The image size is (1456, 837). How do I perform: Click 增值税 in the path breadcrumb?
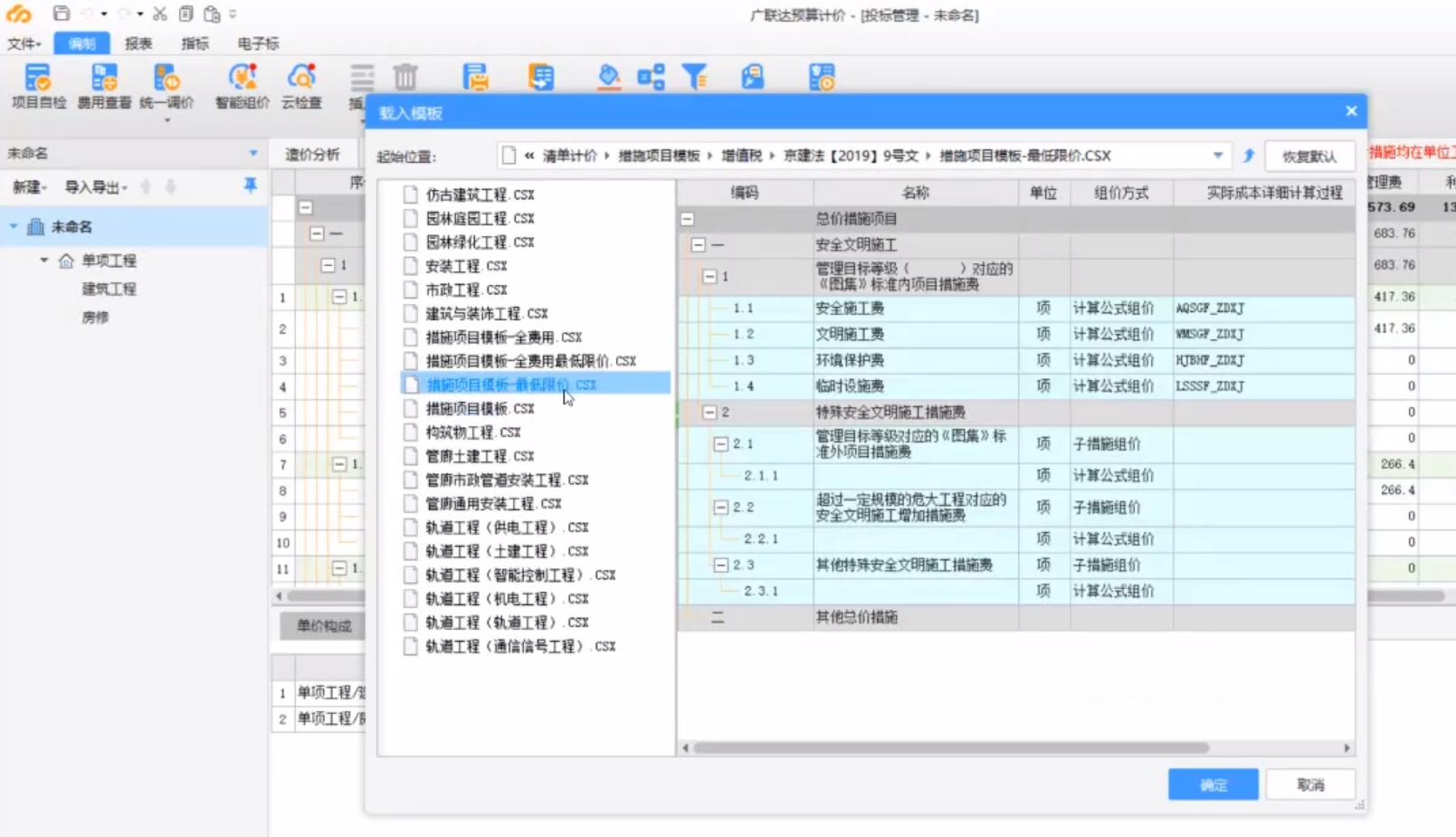click(742, 156)
